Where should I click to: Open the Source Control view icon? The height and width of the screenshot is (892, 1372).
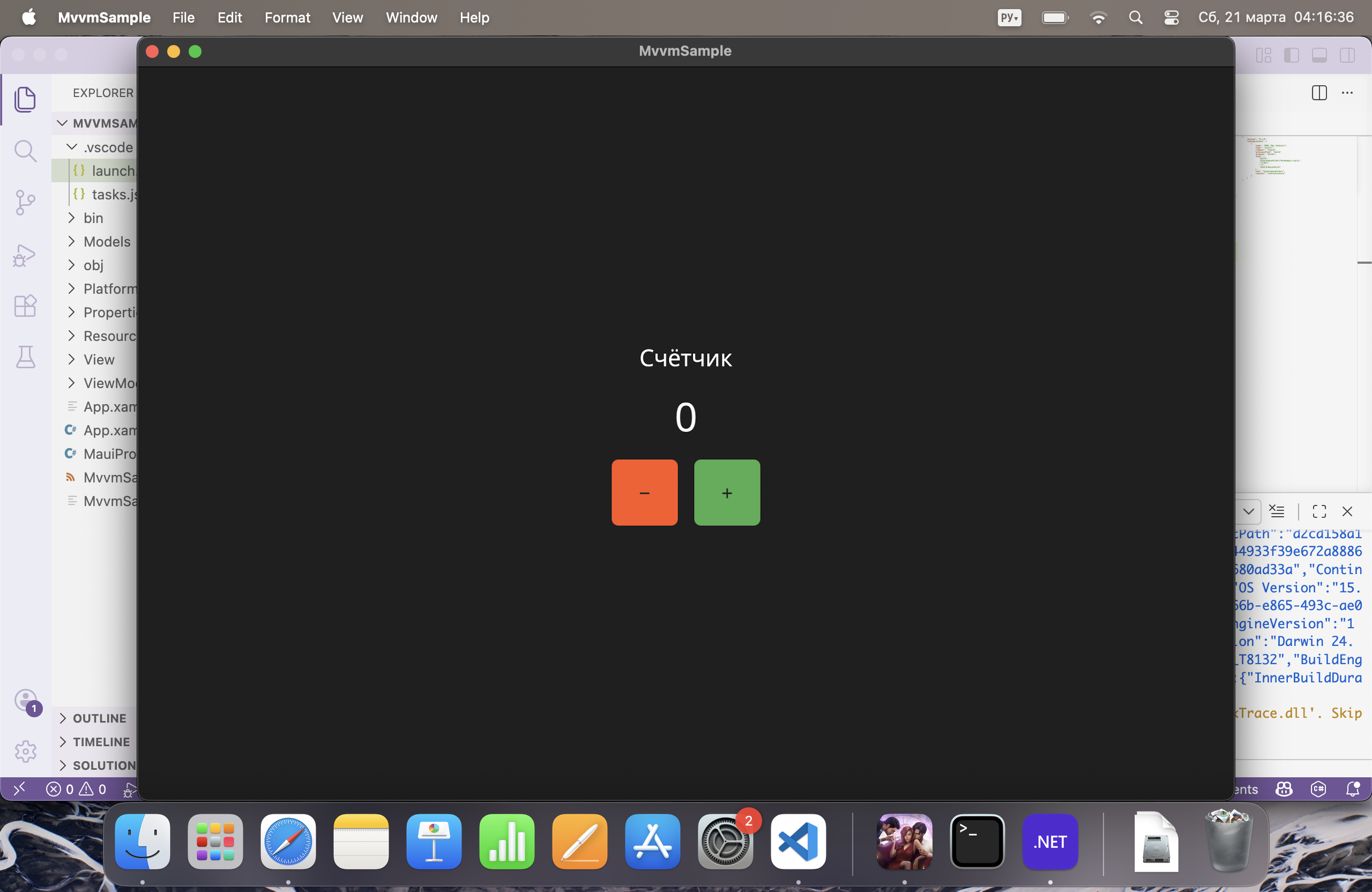point(25,203)
